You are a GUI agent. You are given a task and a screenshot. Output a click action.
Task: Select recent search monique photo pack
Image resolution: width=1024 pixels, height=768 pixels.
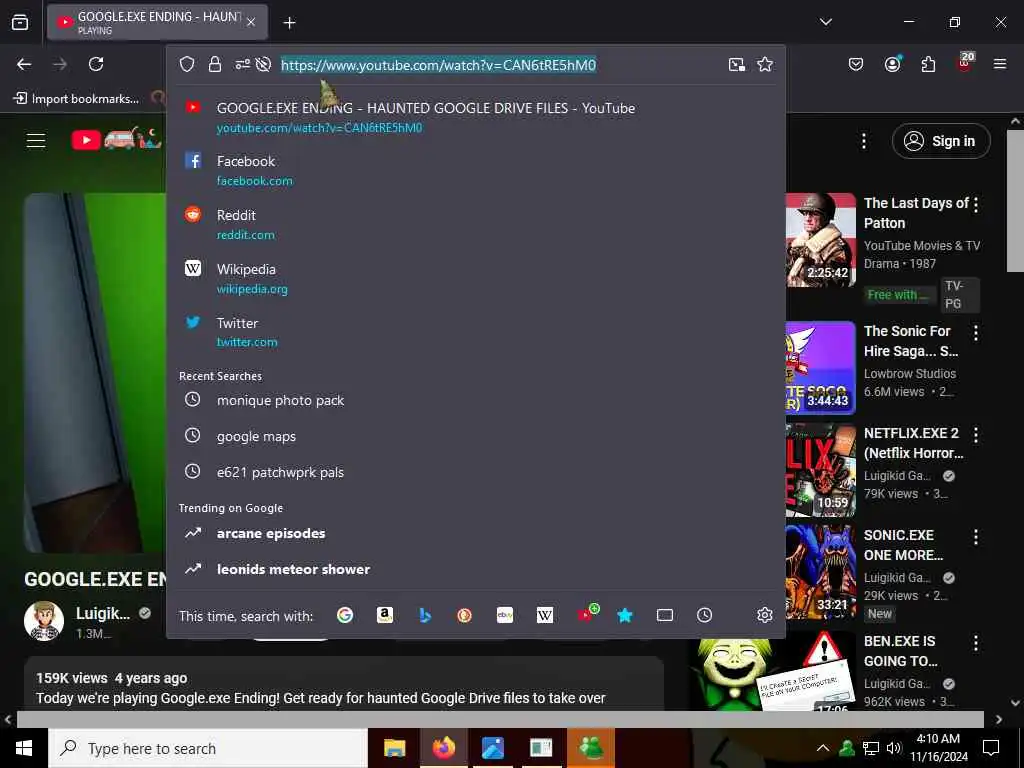tap(475, 400)
